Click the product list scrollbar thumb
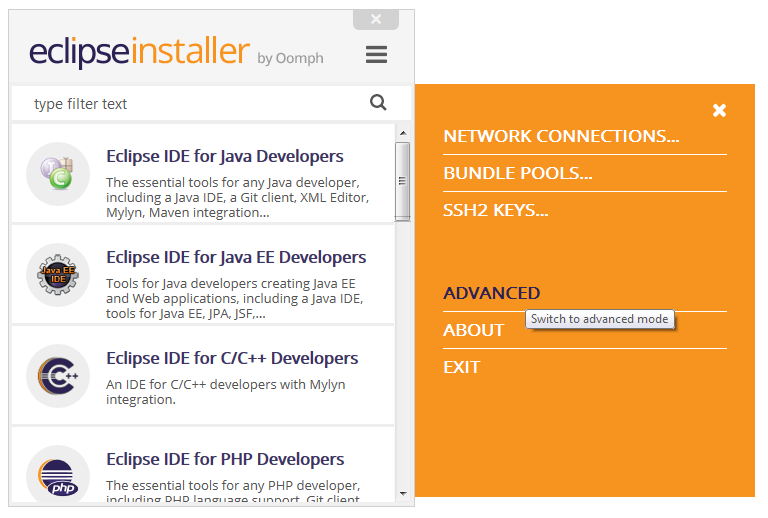Viewport: 768px width, 518px height. click(x=403, y=181)
